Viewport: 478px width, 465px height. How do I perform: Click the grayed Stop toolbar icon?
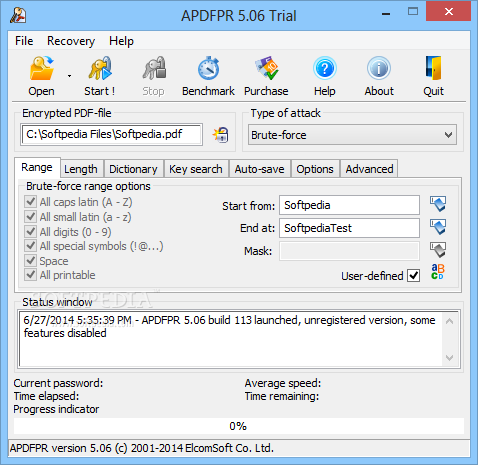pos(154,68)
